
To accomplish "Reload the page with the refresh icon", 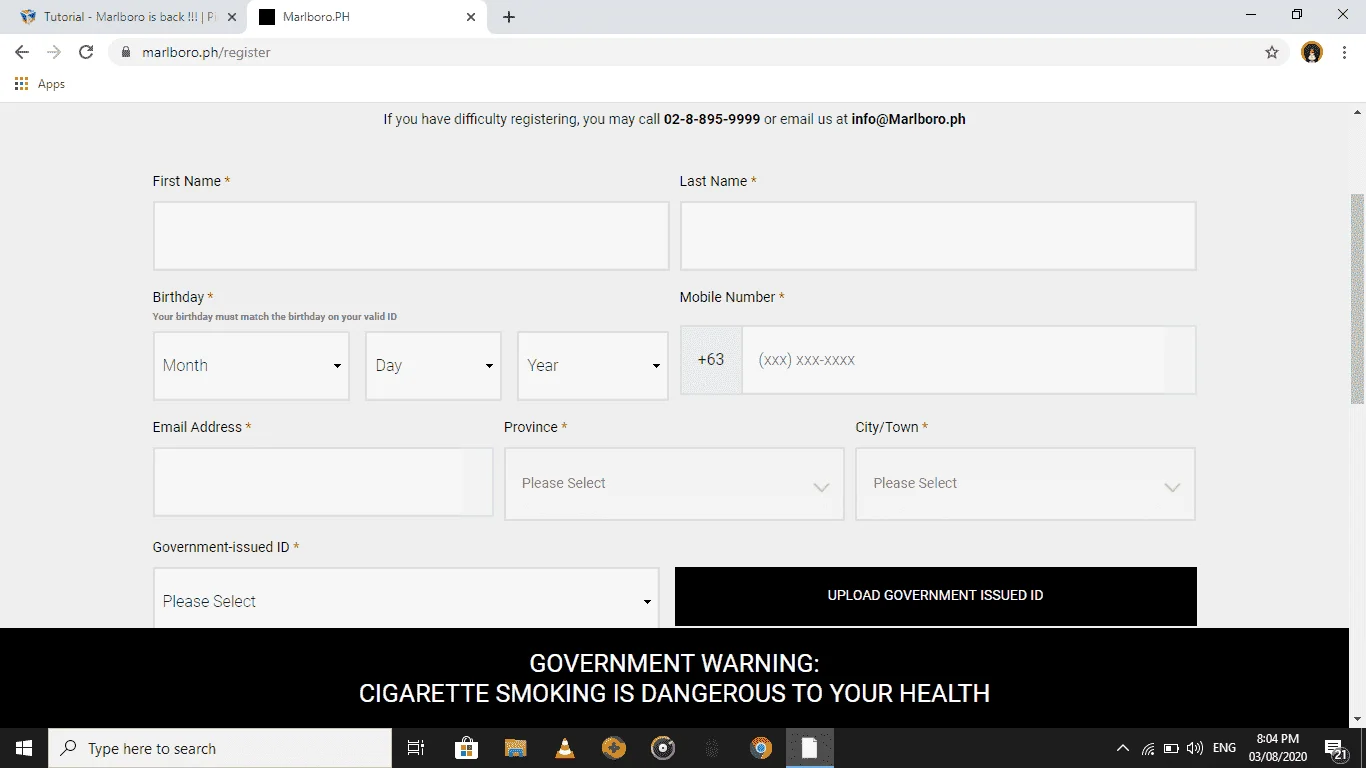I will (x=86, y=52).
